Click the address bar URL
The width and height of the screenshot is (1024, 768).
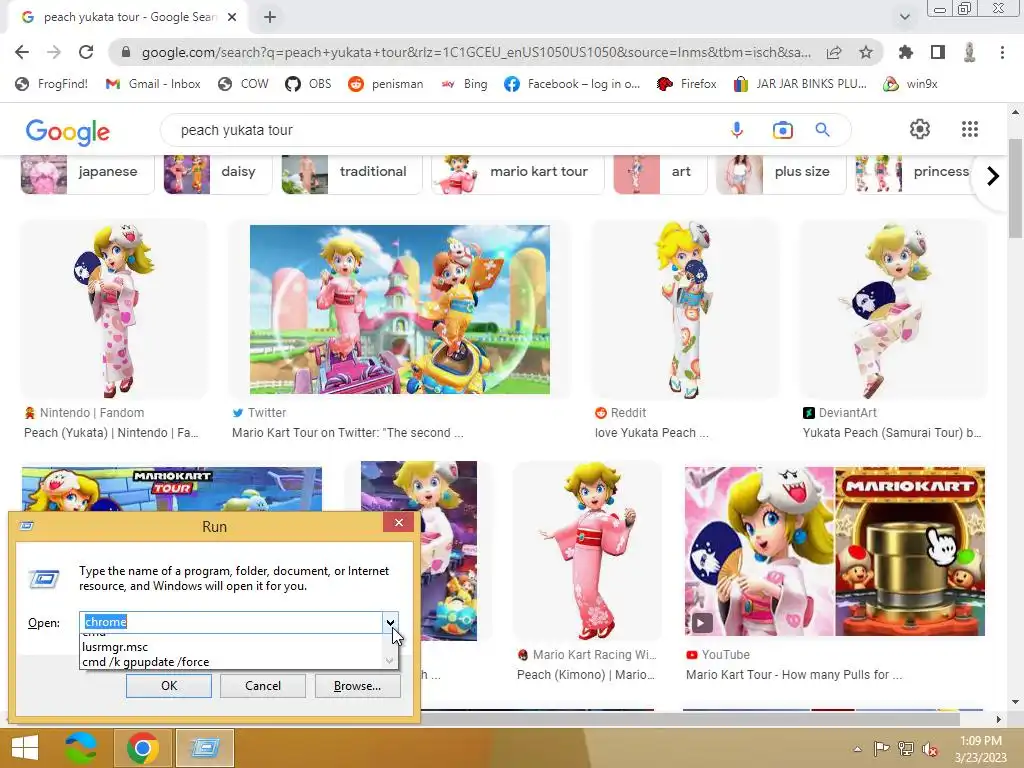click(476, 52)
